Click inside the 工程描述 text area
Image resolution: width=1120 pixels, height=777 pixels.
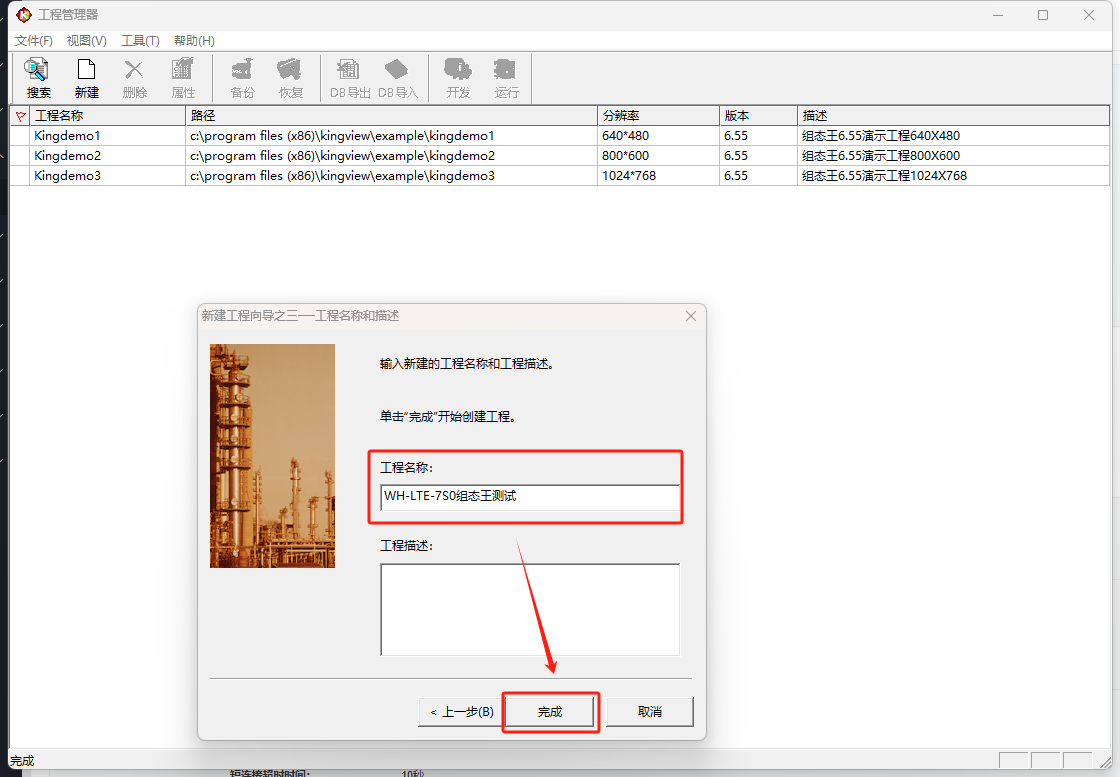click(529, 609)
